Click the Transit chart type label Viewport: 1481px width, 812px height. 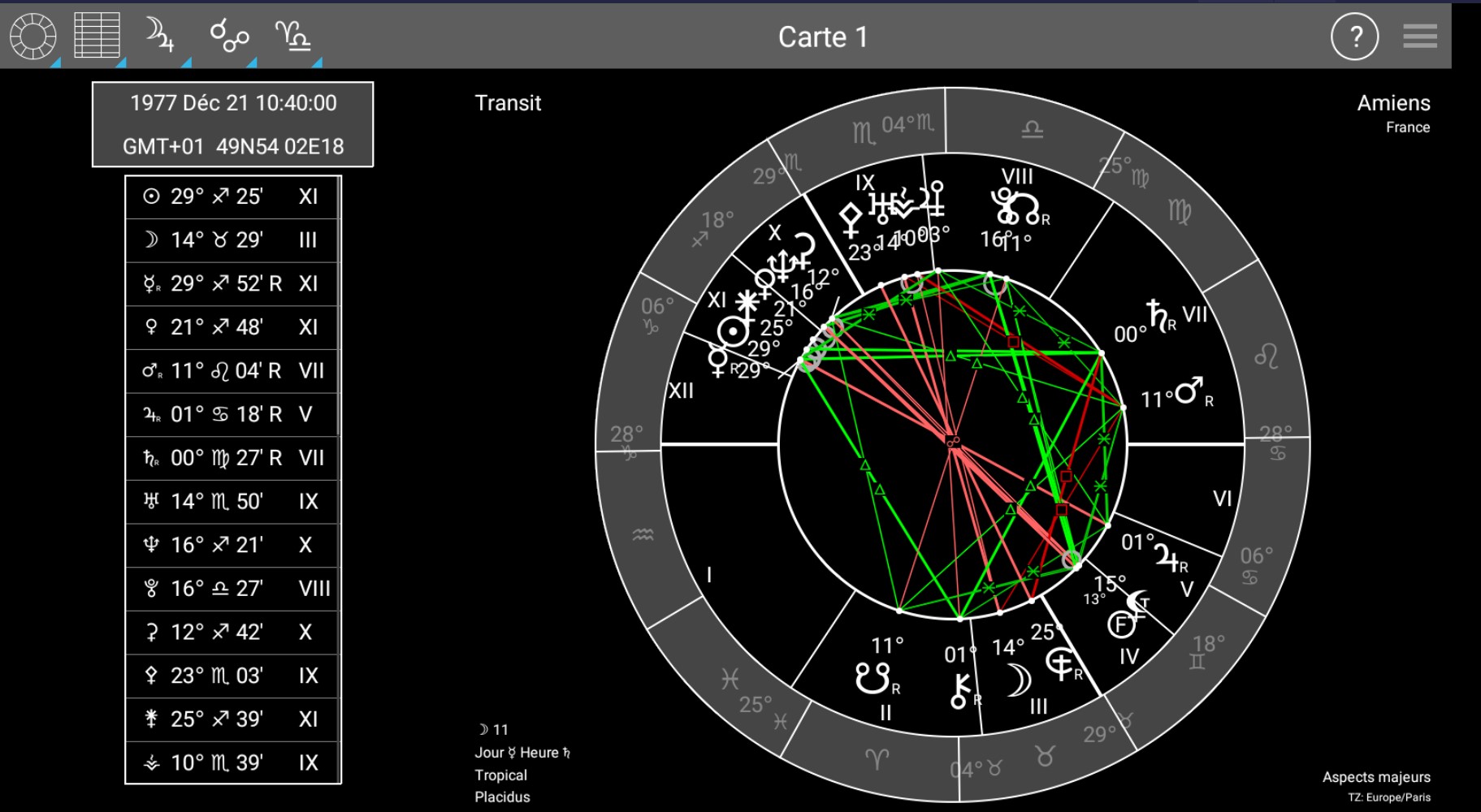508,103
